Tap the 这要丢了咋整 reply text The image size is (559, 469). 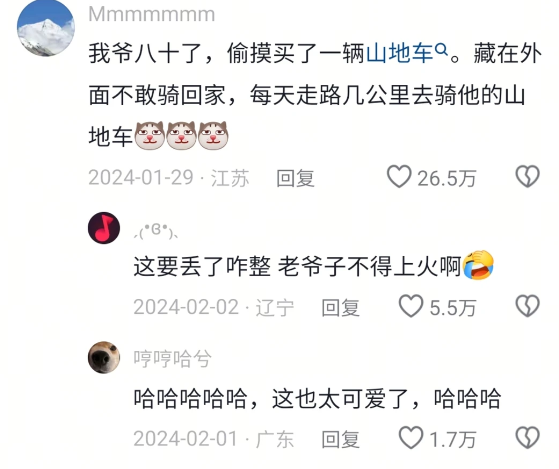coord(314,266)
